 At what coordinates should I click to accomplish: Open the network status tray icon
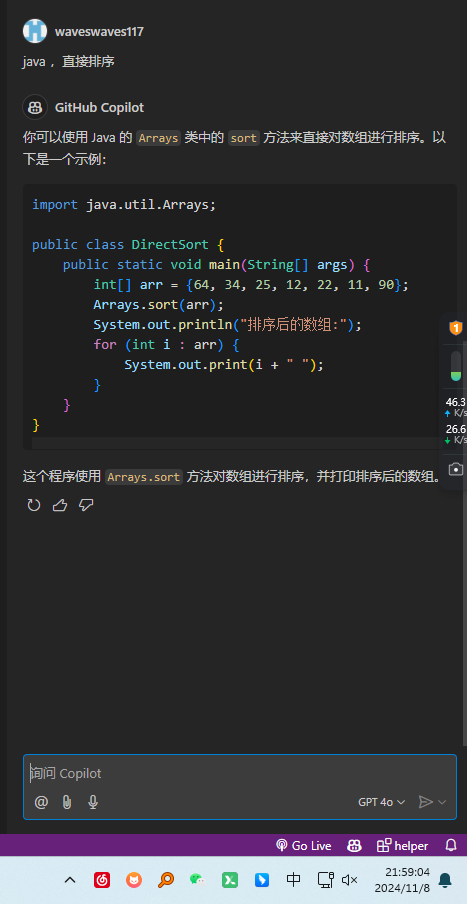(326, 880)
